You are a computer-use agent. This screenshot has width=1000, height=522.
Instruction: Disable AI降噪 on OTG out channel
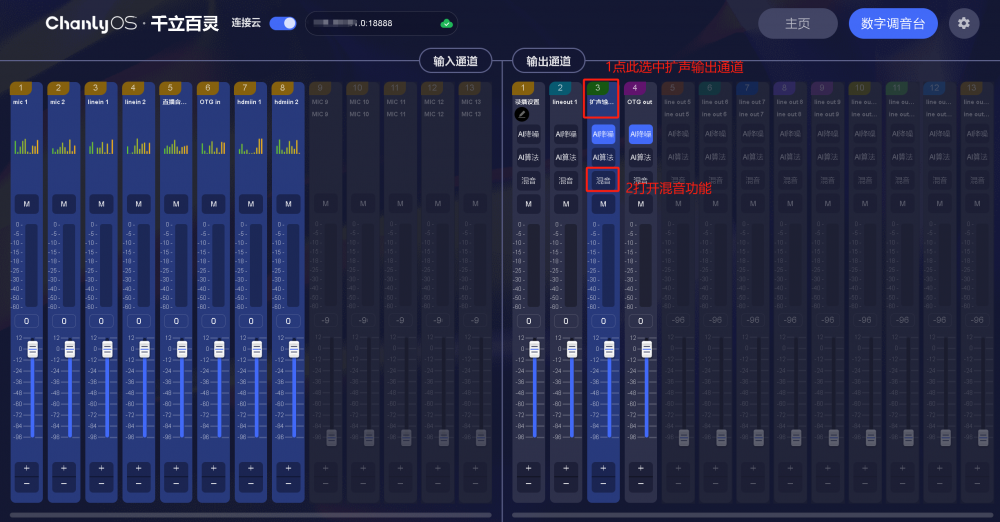point(640,134)
